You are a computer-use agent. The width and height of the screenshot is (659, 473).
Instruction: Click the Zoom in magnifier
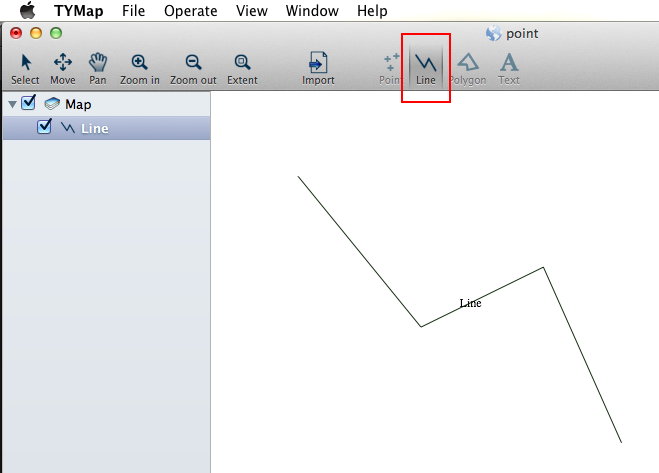click(x=140, y=69)
